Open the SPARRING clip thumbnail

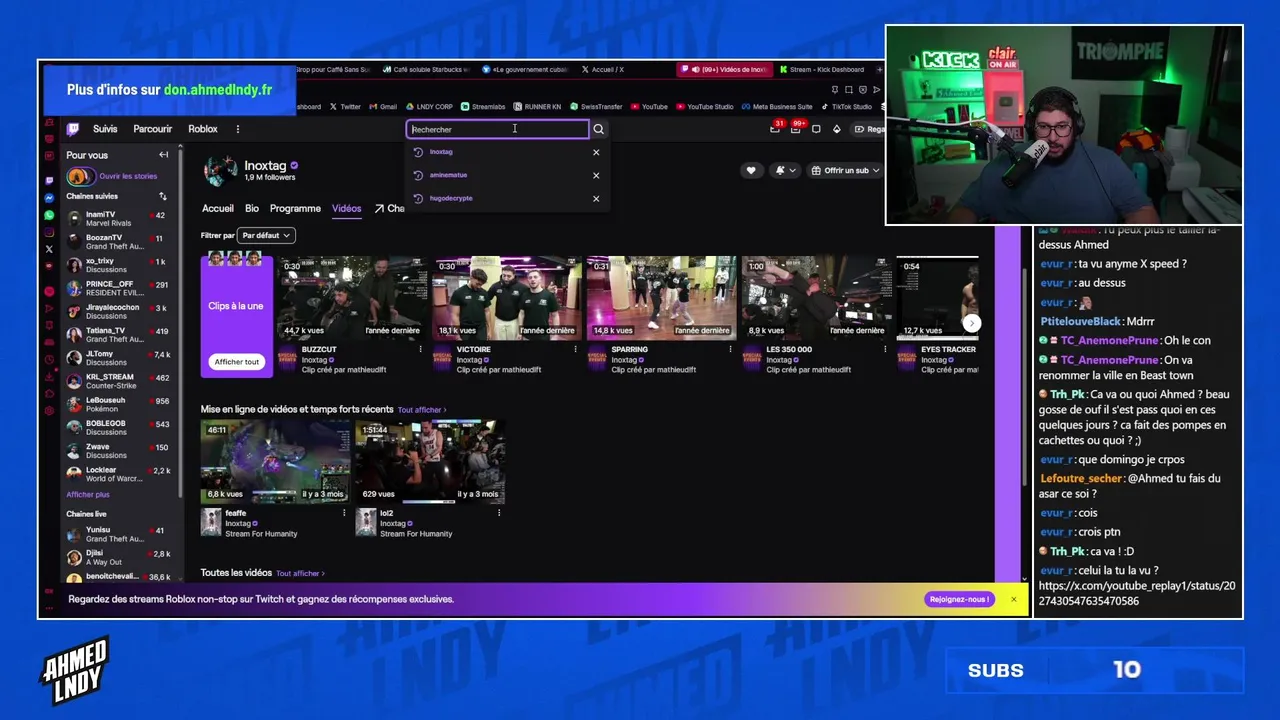pos(662,298)
